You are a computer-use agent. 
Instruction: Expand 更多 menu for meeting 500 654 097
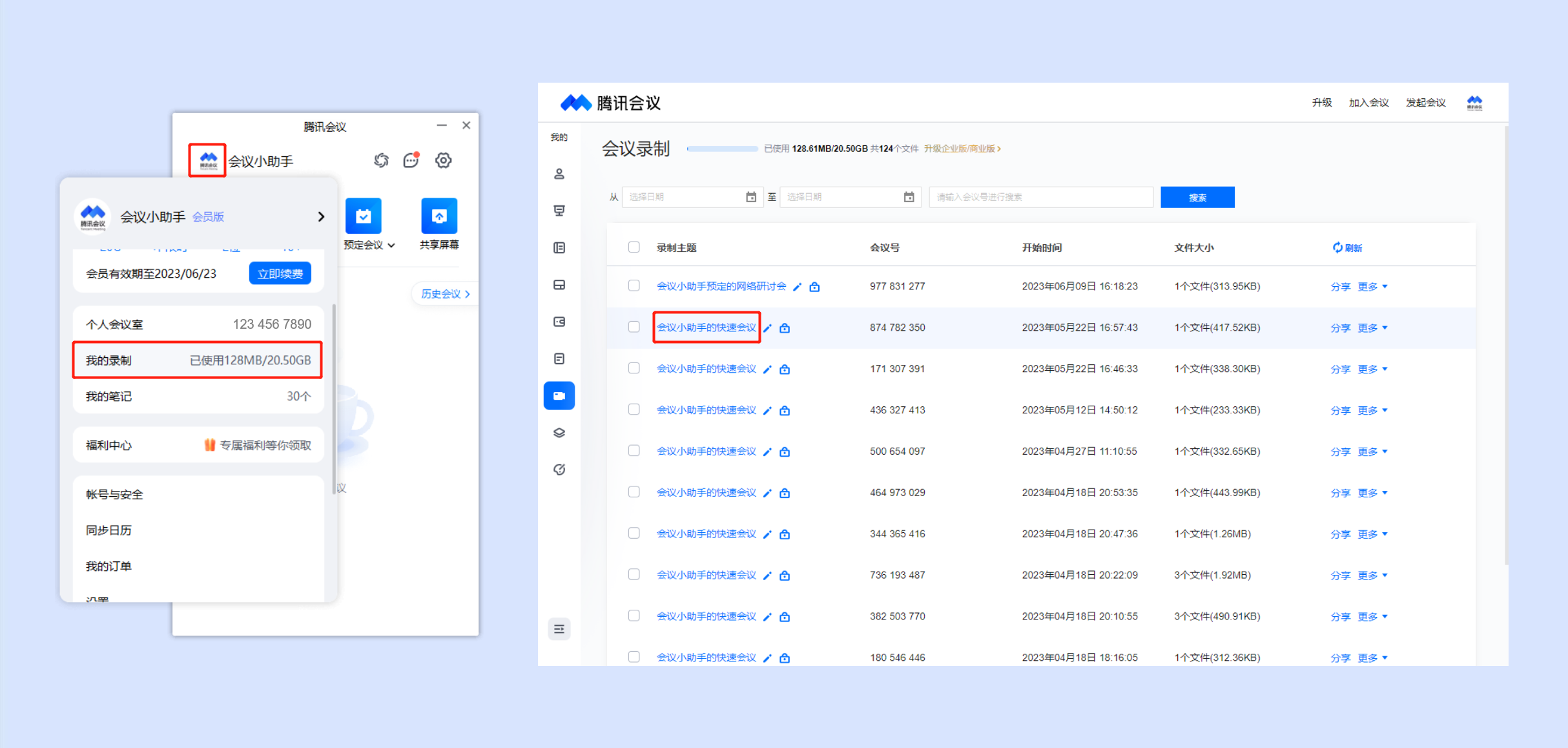(1372, 452)
